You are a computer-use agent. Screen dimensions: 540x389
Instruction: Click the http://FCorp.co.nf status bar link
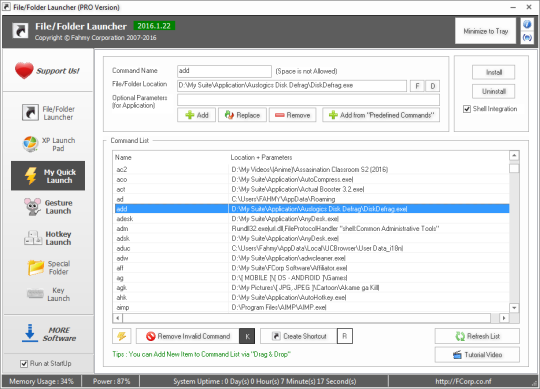(463, 381)
